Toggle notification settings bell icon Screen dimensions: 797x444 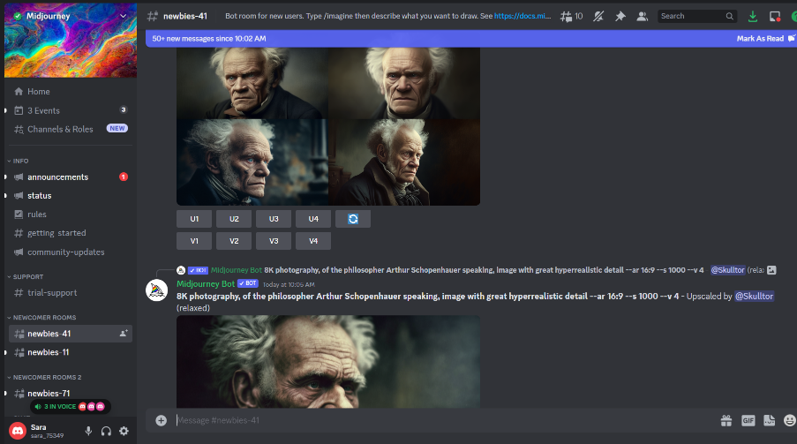(x=598, y=16)
